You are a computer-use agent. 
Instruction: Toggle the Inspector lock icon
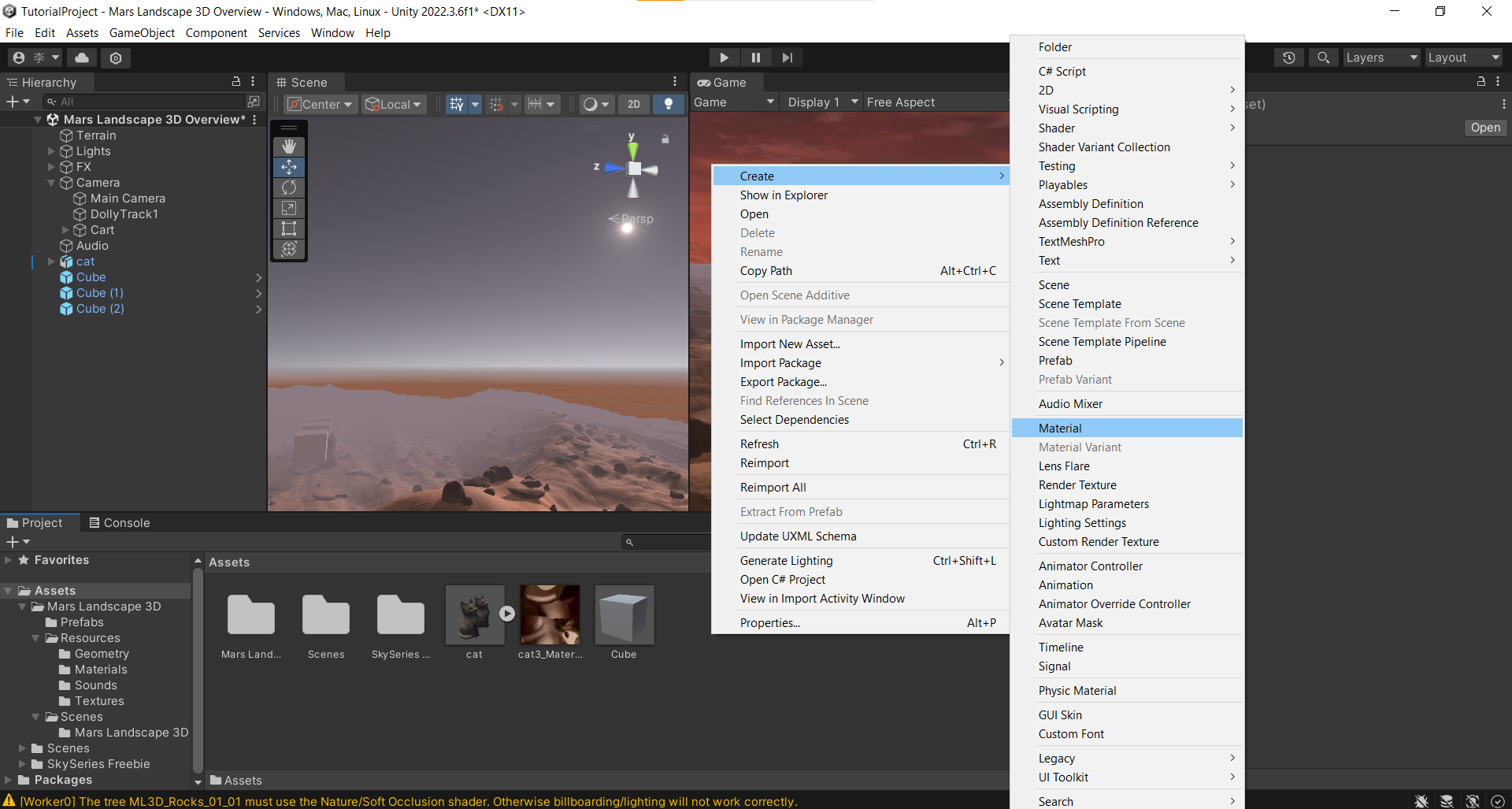tap(1480, 81)
